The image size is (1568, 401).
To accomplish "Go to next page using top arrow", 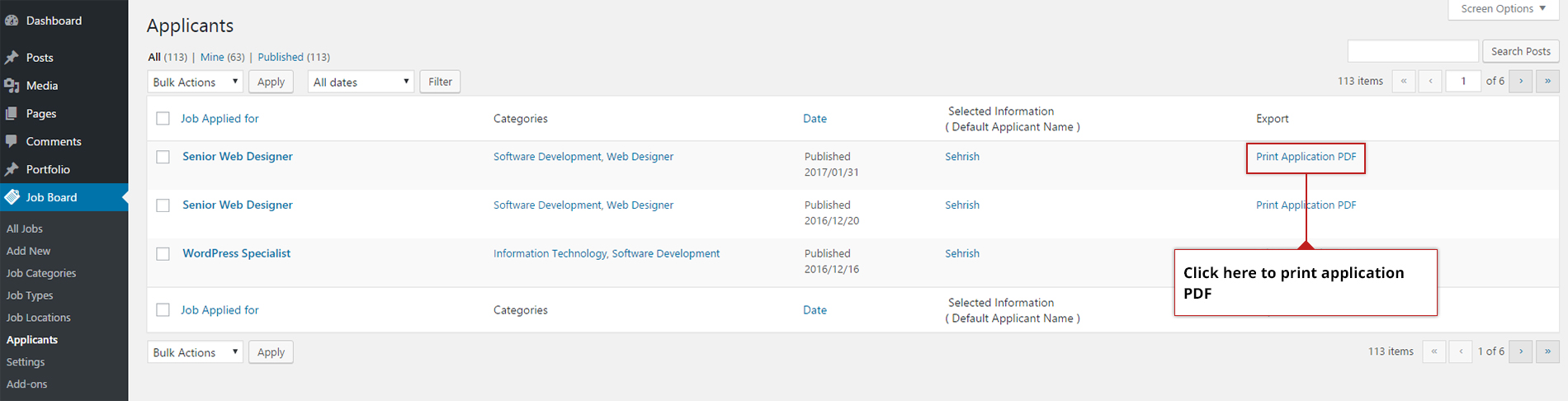I will pyautogui.click(x=1520, y=81).
